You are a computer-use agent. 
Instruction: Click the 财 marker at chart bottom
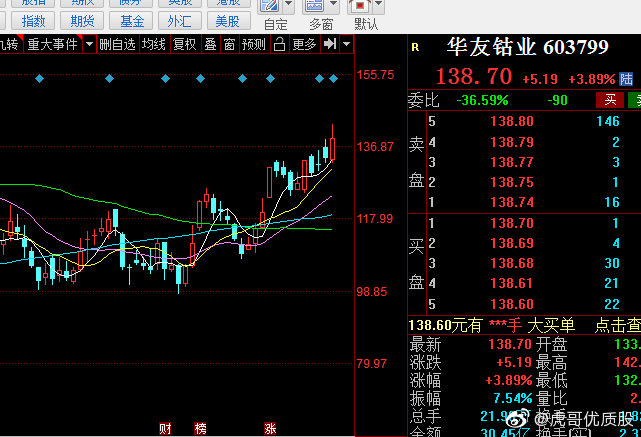pos(164,429)
